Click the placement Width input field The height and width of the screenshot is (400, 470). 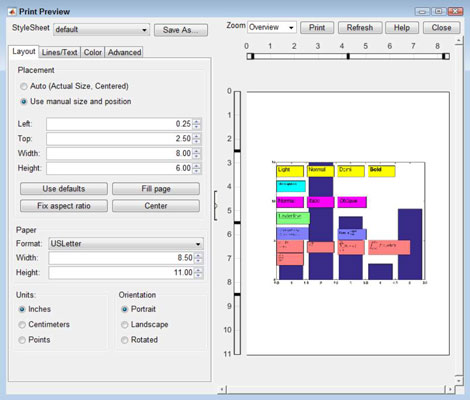click(x=120, y=154)
